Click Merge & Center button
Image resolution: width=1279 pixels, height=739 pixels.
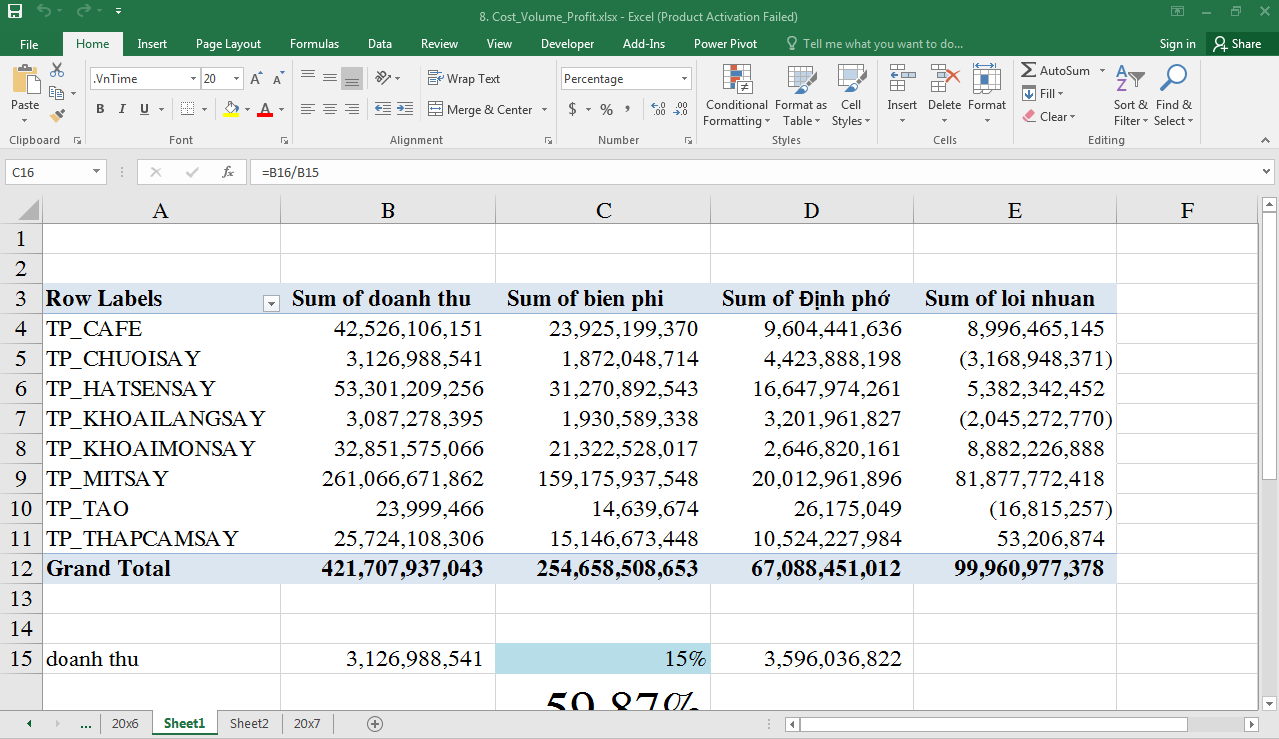(x=480, y=109)
